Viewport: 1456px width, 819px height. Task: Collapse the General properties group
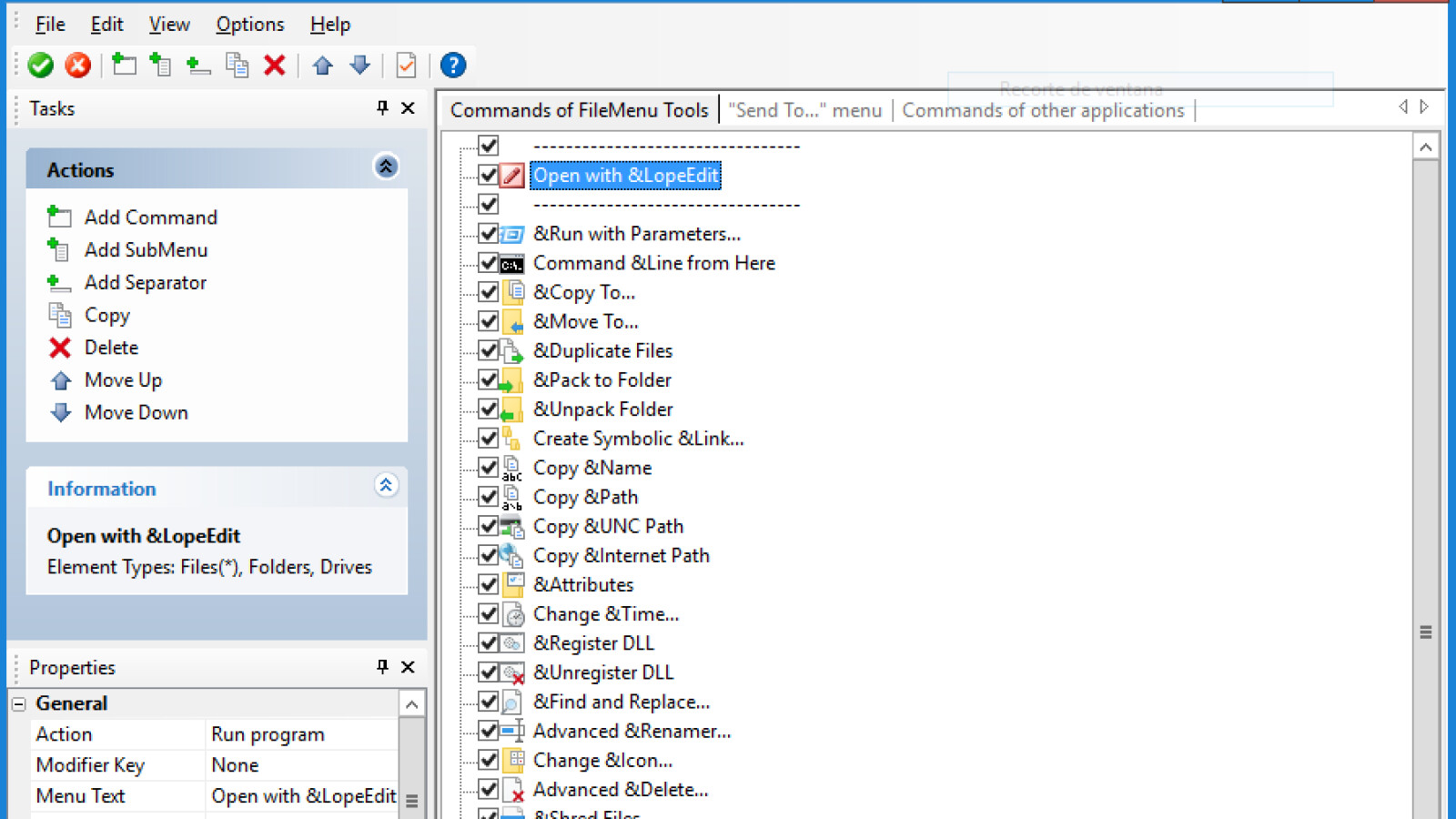(19, 703)
